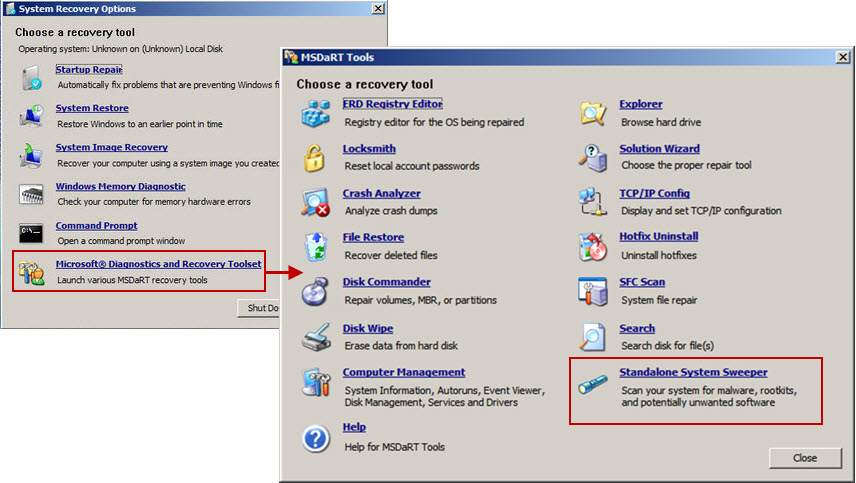This screenshot has width=856, height=483.
Task: Click the System Image Recovery icon
Action: click(32, 155)
